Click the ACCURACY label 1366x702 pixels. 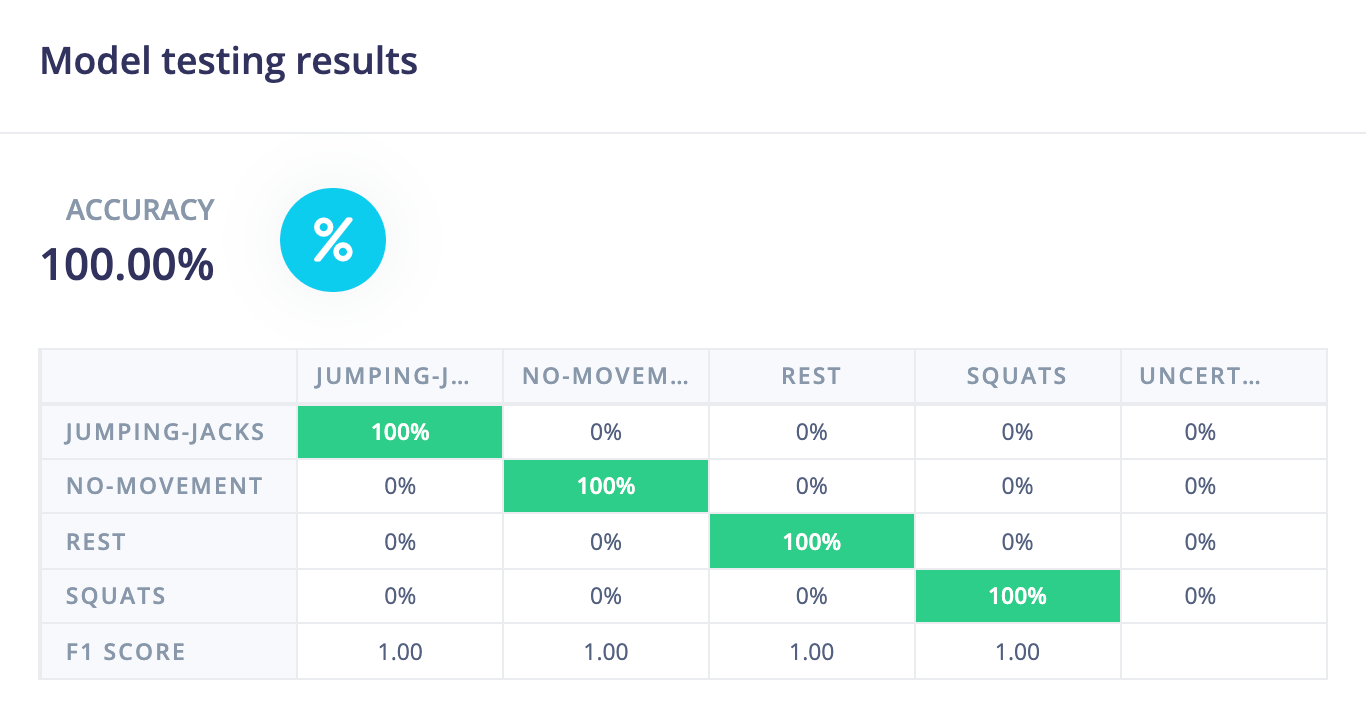click(140, 210)
